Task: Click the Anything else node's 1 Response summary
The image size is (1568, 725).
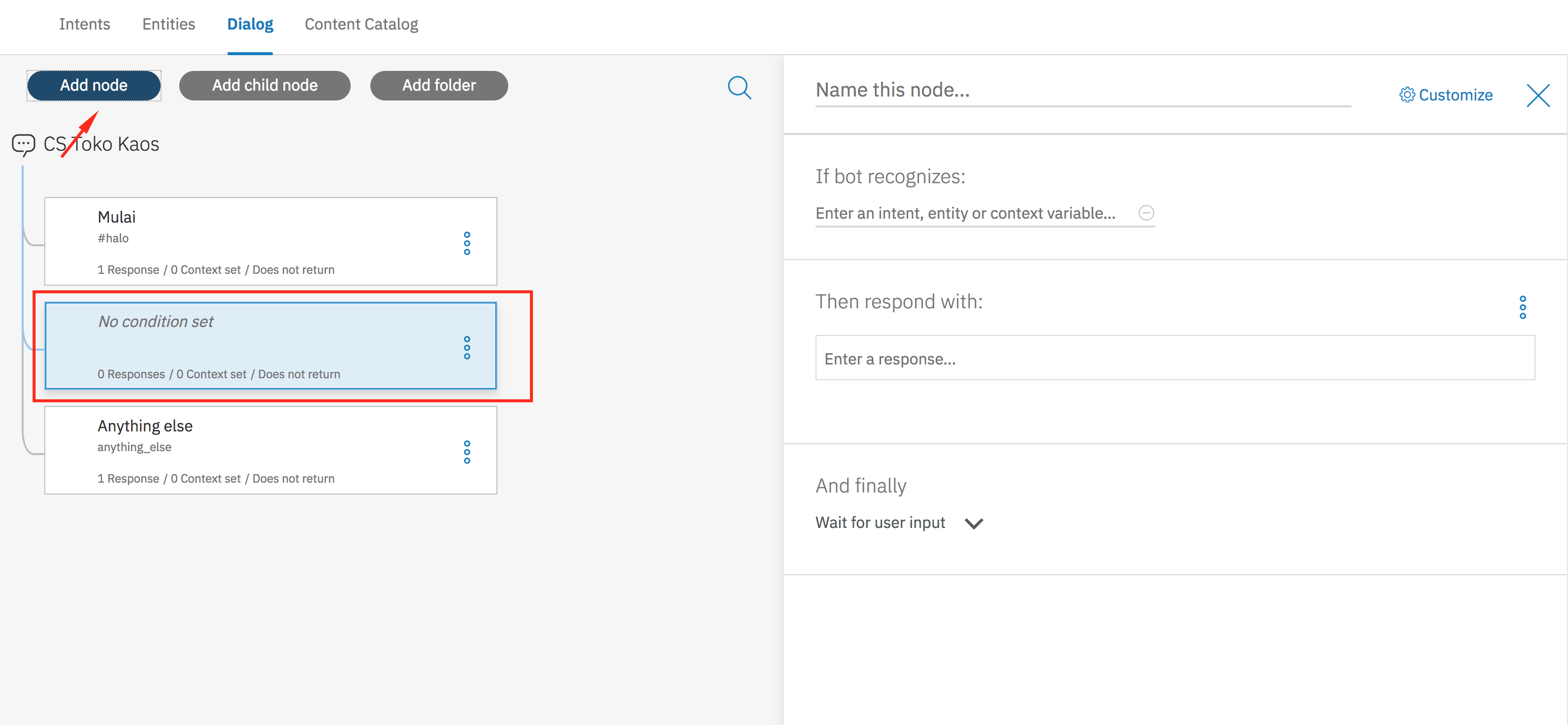Action: pyautogui.click(x=216, y=478)
